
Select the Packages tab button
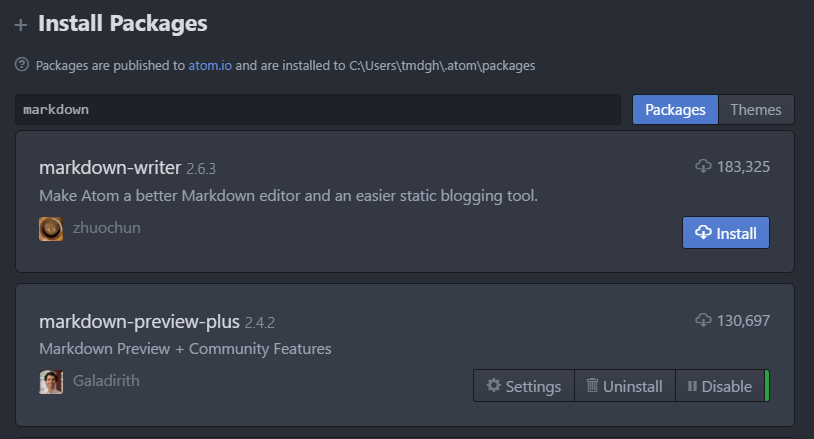[x=675, y=109]
